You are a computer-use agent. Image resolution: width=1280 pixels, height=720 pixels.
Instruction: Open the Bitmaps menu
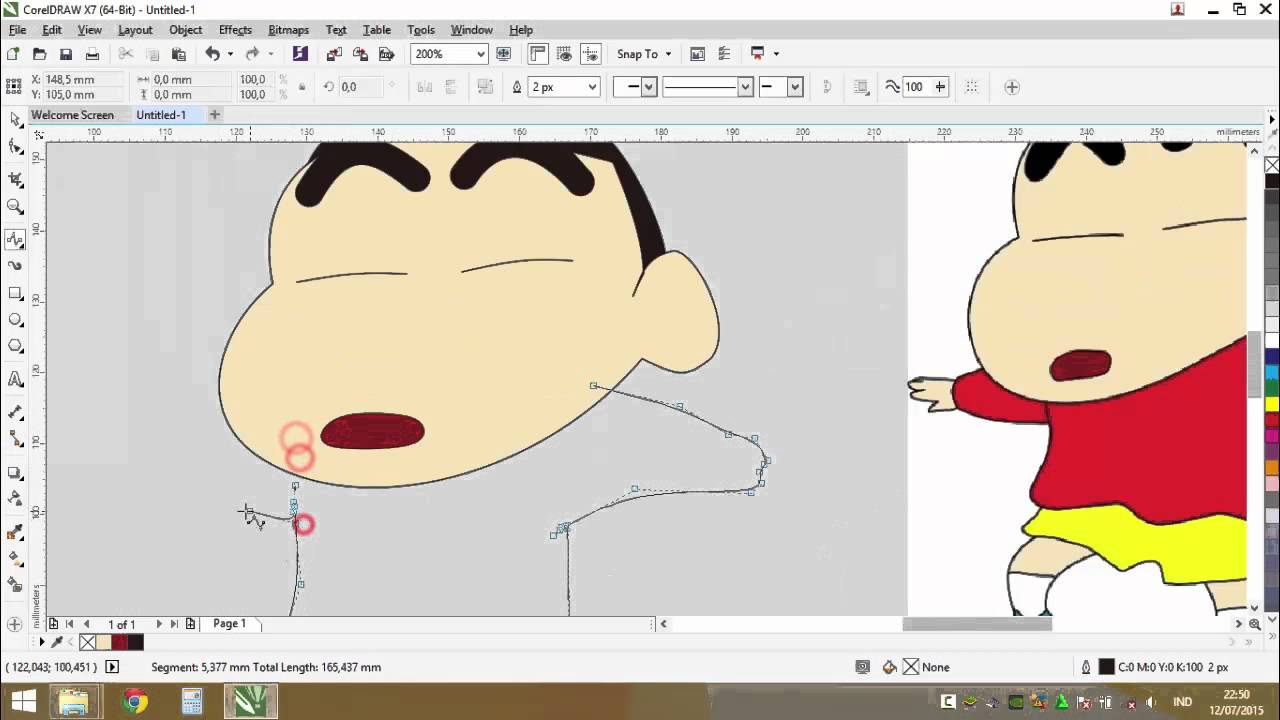[288, 29]
